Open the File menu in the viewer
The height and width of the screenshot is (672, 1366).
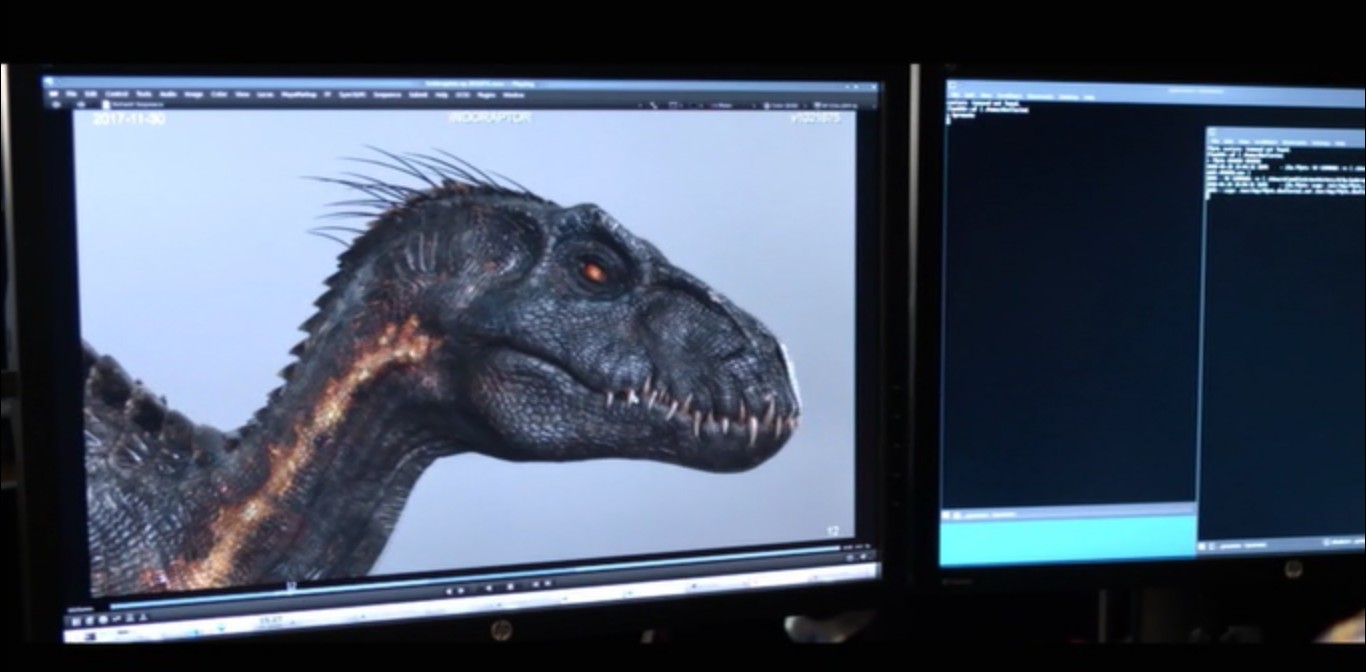tap(71, 95)
